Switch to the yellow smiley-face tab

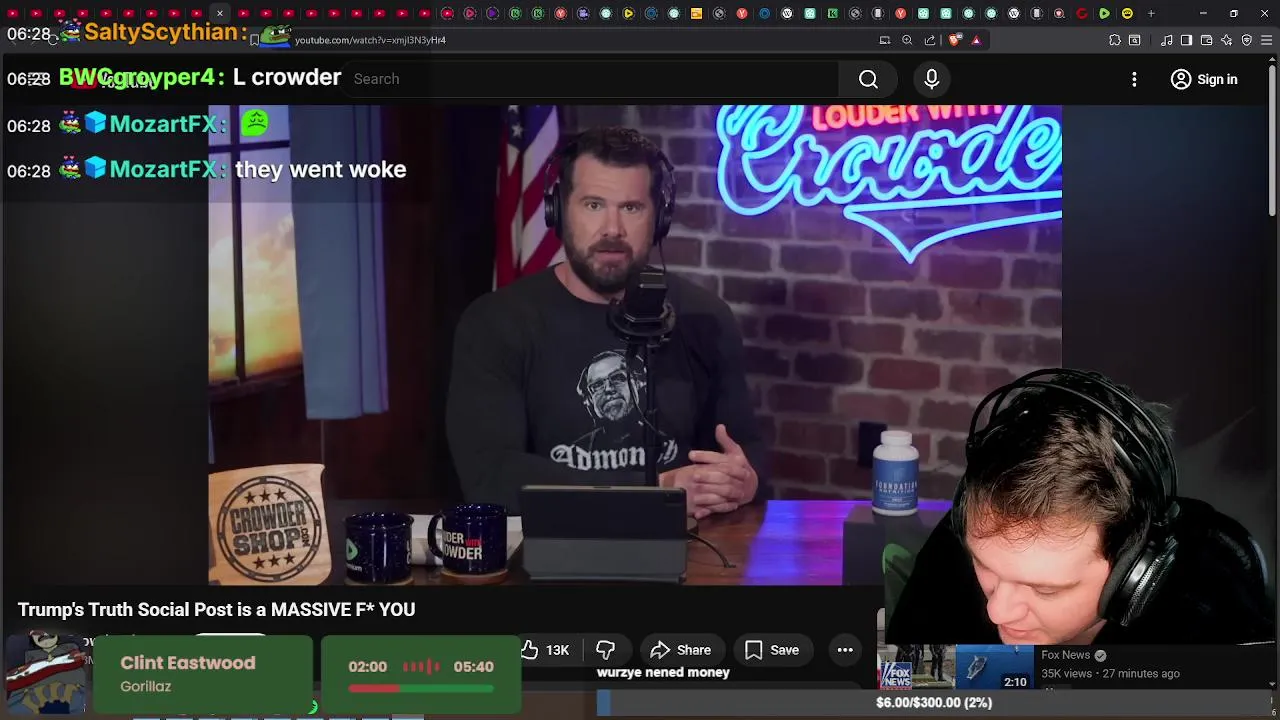(1127, 14)
